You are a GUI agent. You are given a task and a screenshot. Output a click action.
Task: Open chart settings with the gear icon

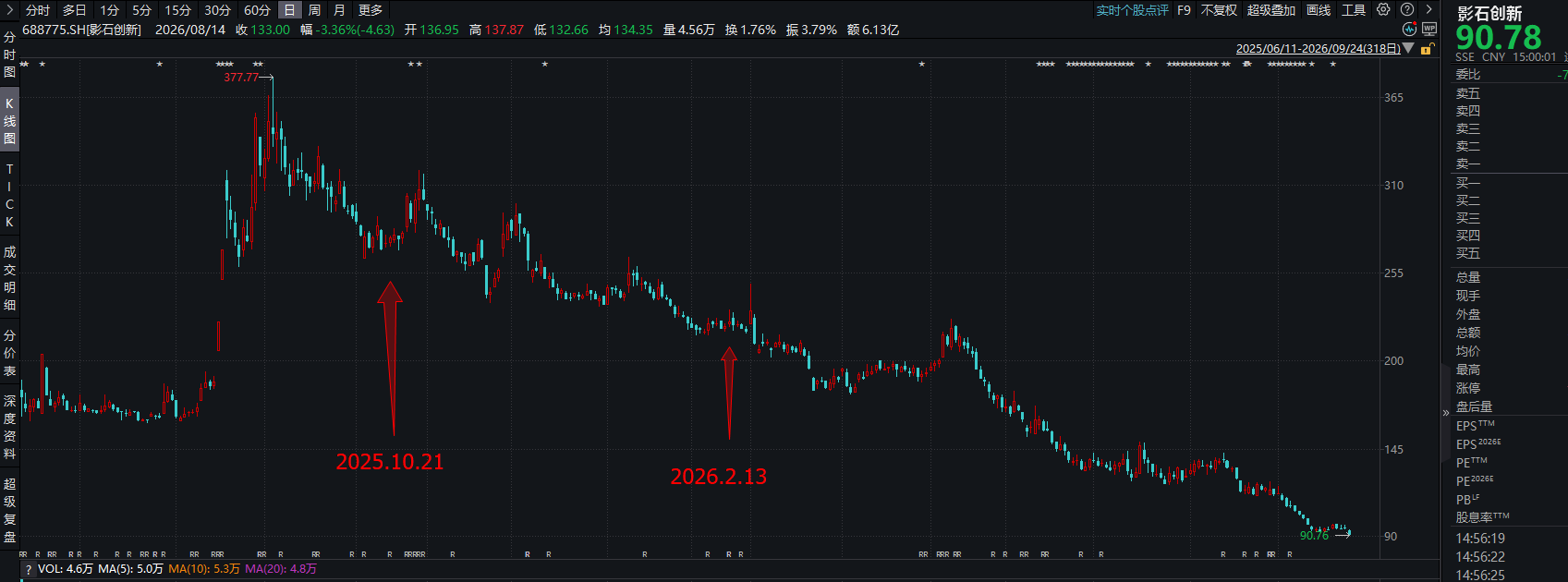(1383, 9)
